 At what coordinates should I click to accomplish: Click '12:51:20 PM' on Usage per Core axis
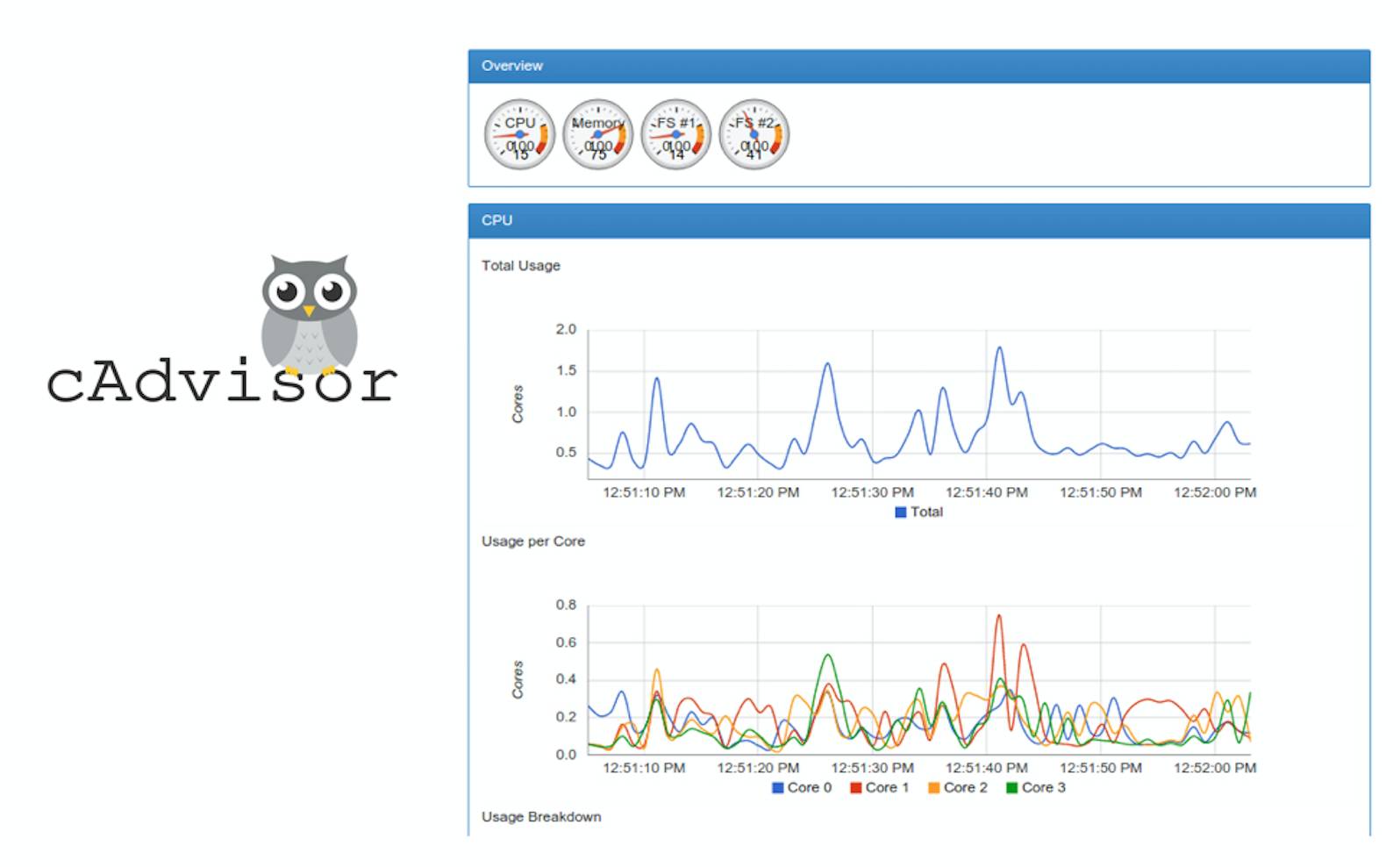[758, 768]
